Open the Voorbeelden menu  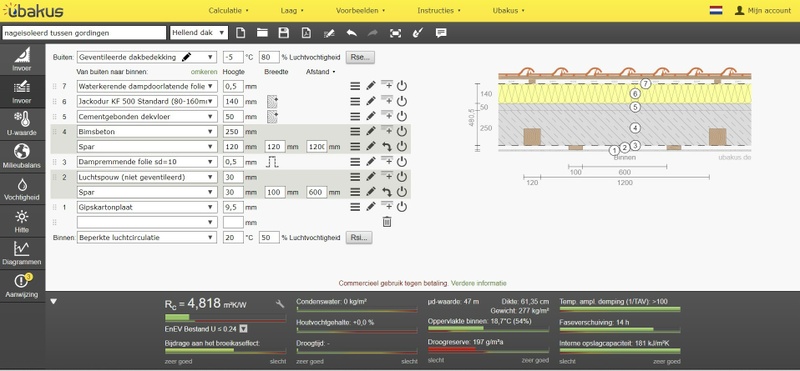(360, 10)
